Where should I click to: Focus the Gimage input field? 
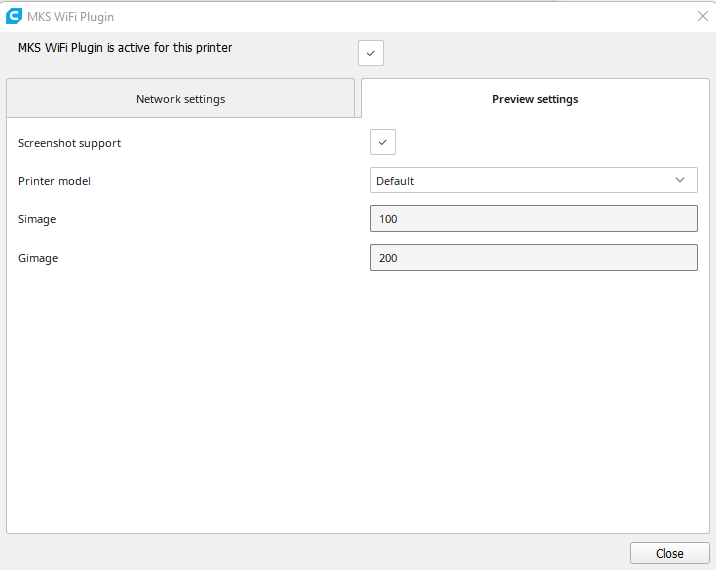[x=533, y=258]
